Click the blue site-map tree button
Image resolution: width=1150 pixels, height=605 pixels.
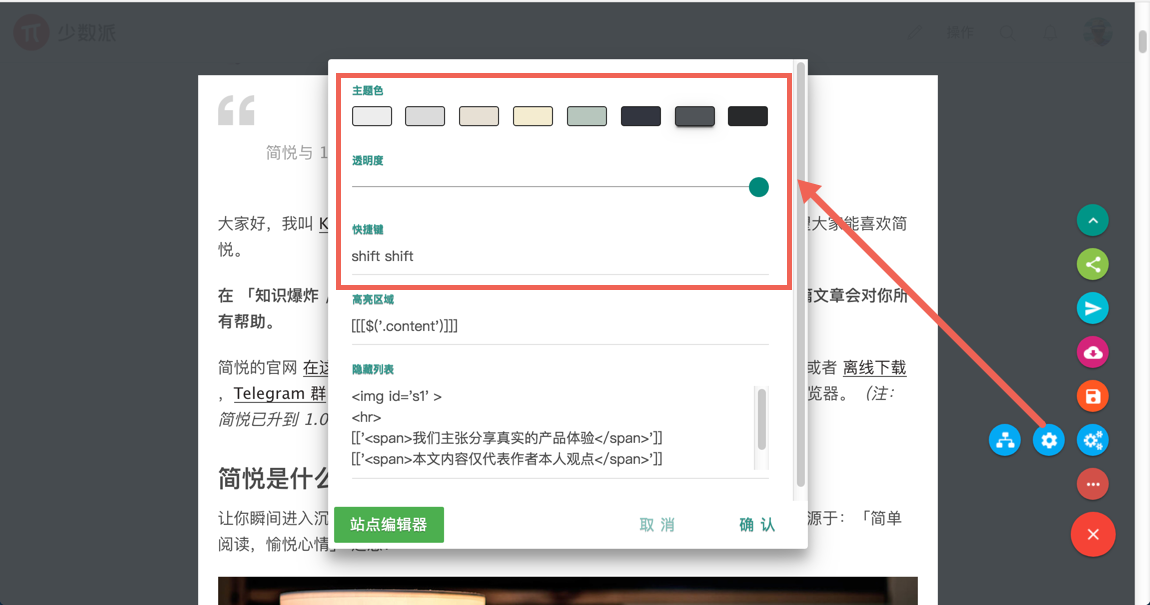click(x=1004, y=441)
